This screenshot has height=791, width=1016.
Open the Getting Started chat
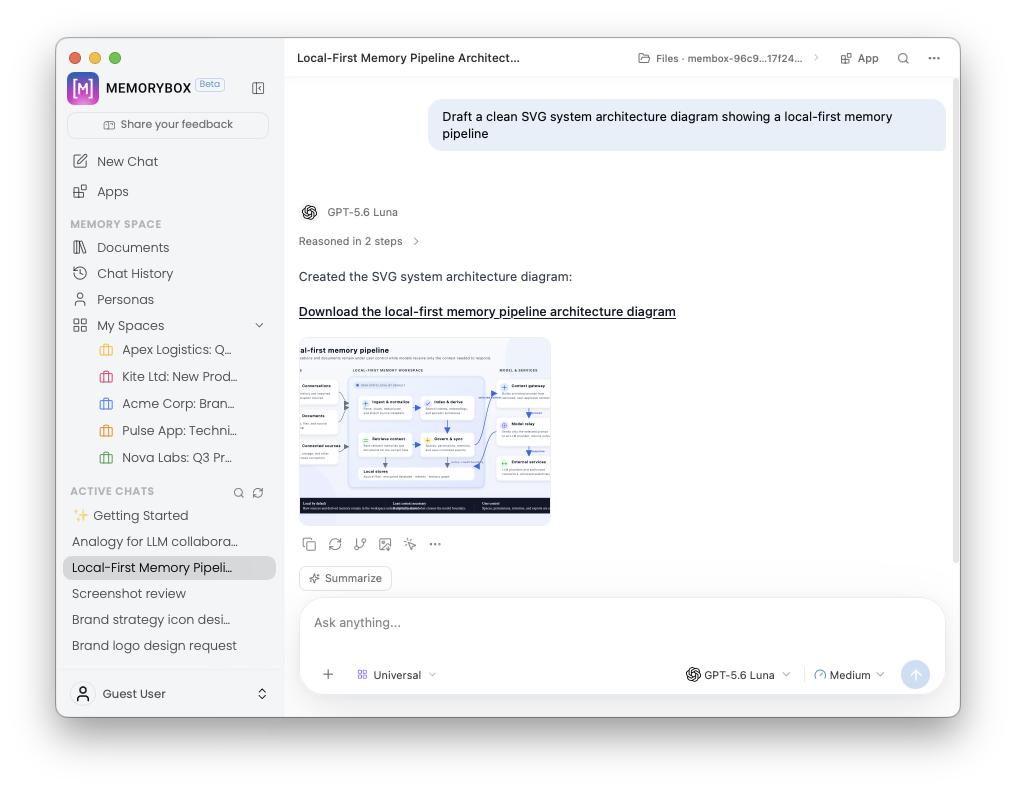click(169, 516)
